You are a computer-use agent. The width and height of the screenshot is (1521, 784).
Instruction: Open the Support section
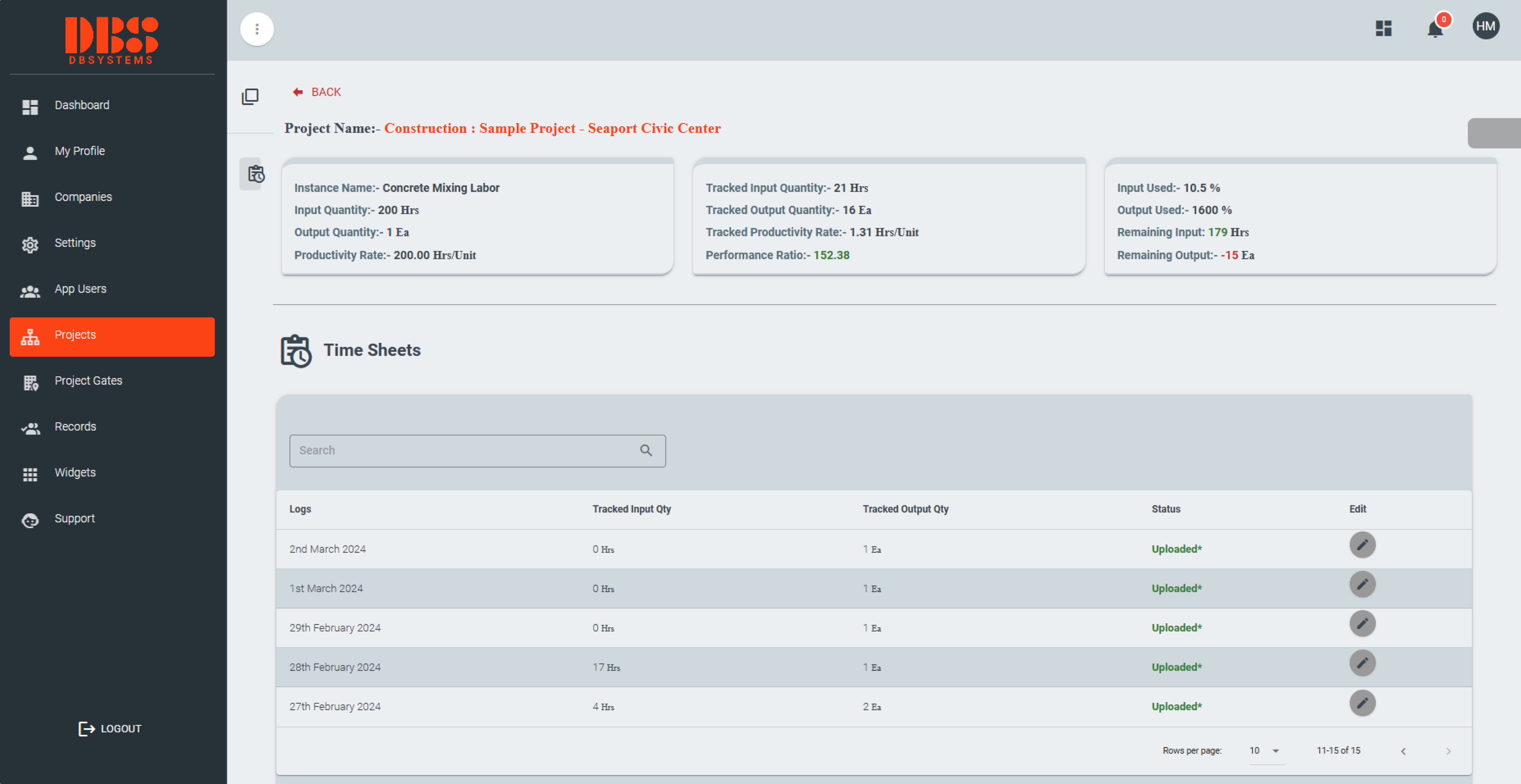click(x=75, y=518)
